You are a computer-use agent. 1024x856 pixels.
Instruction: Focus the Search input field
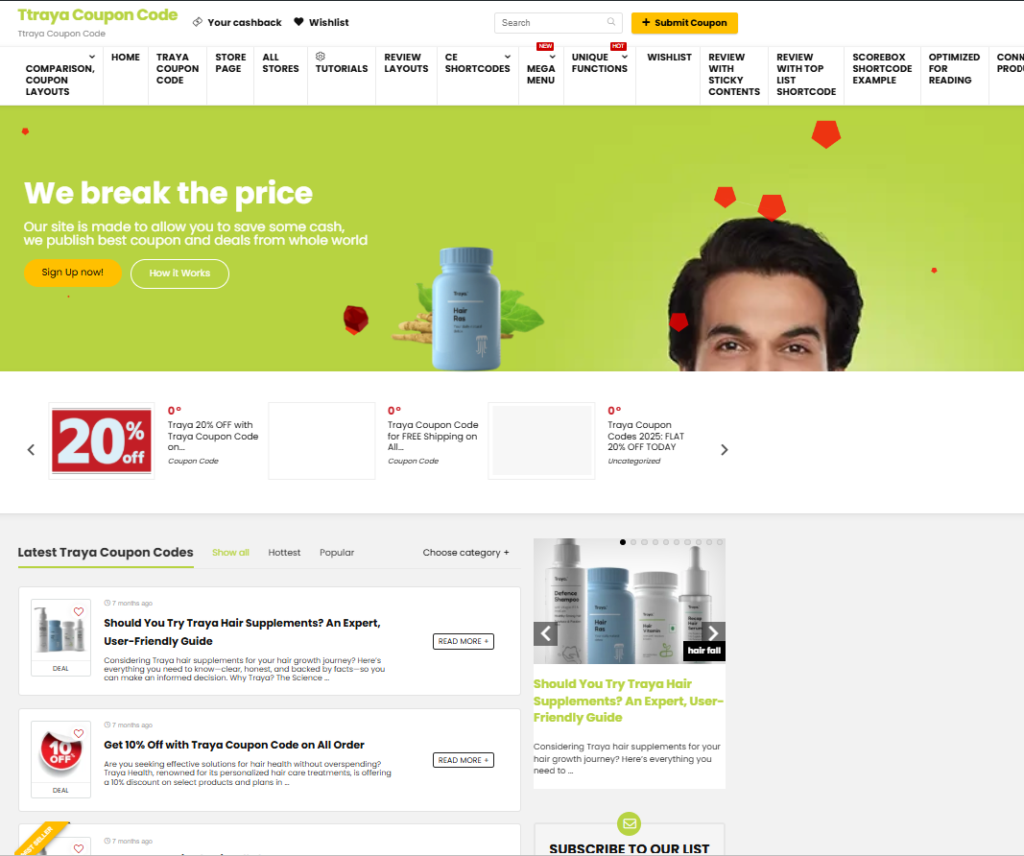coord(552,23)
